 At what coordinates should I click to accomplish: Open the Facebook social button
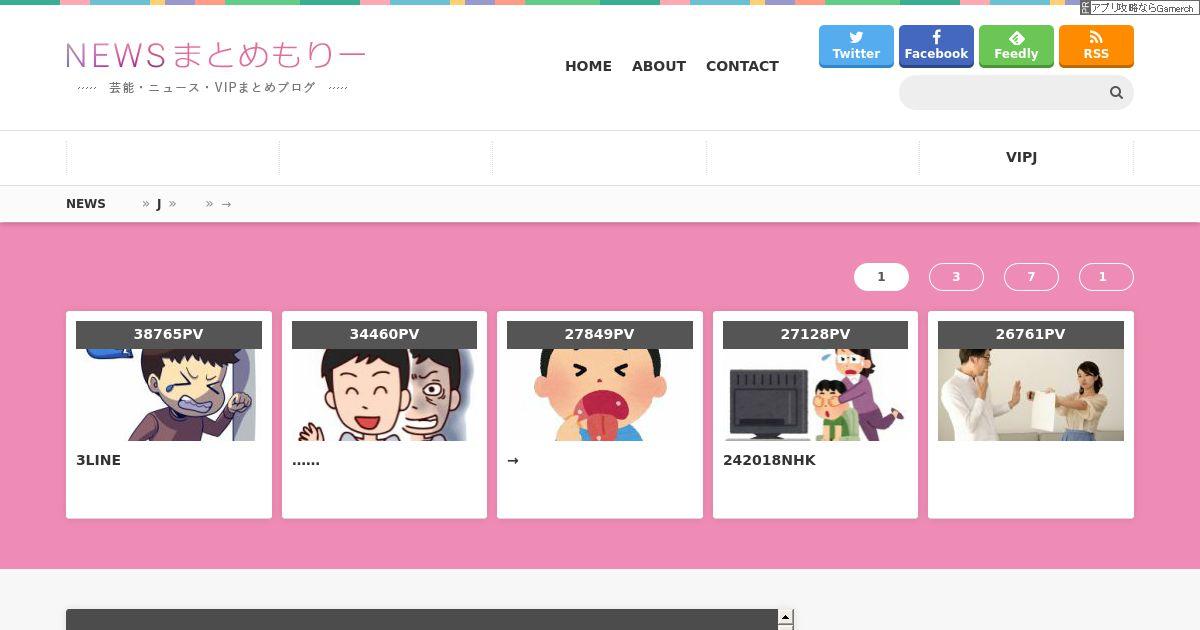tap(936, 46)
